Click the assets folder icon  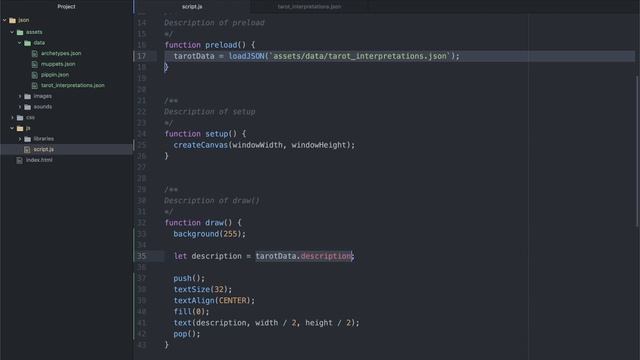tap(20, 32)
